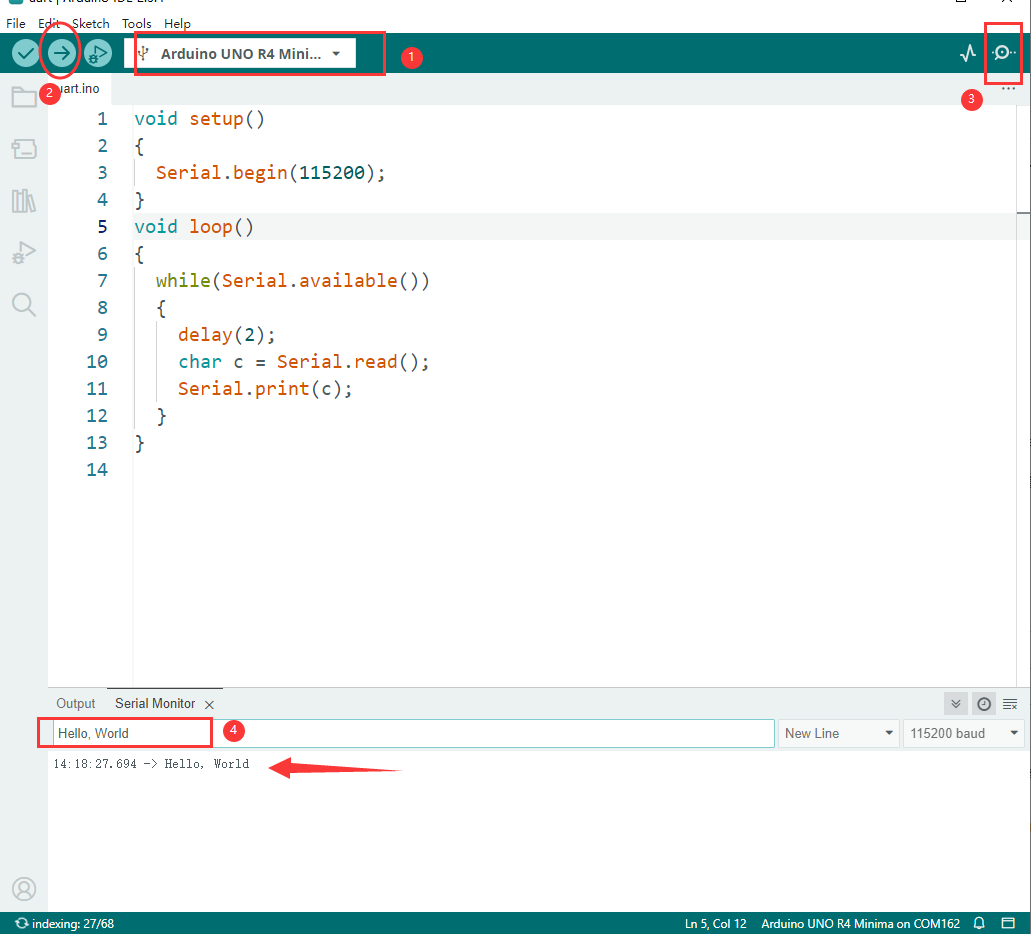Click the Serial.print(c); code line
This screenshot has height=934, width=1031.
click(265, 389)
